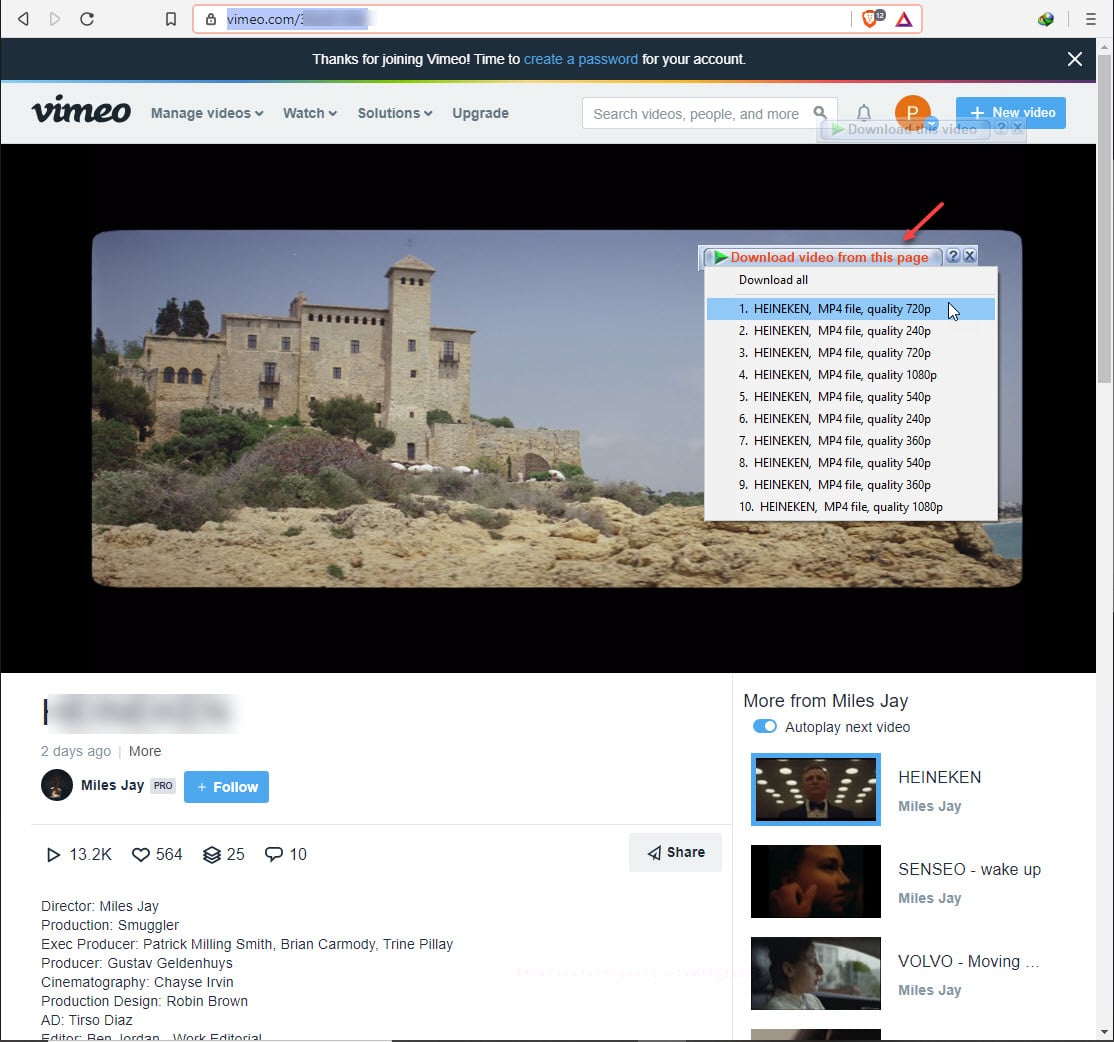
Task: Open help on the download popup
Action: coord(953,256)
